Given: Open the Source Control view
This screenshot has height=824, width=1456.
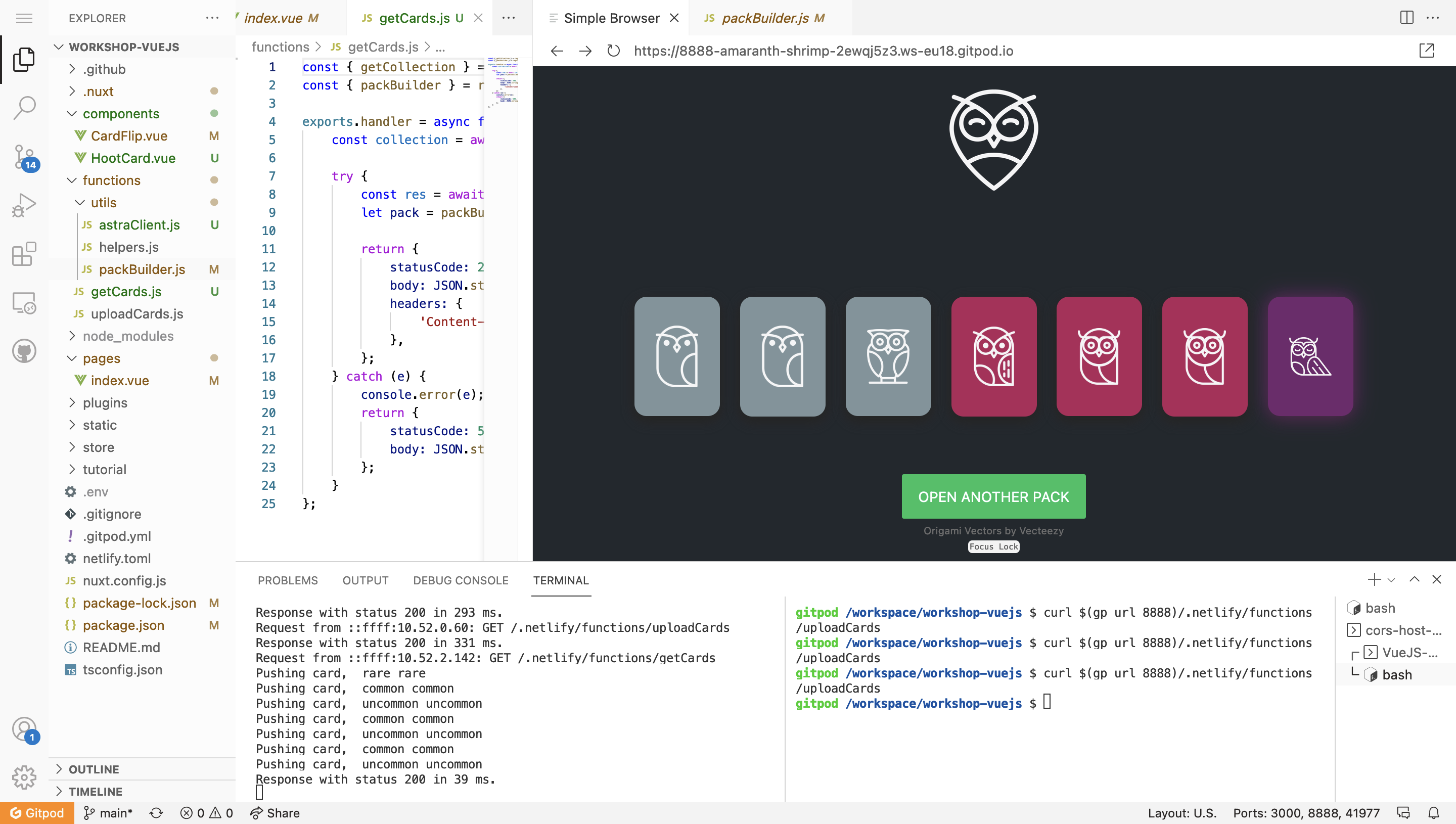Looking at the screenshot, I should coord(24,157).
